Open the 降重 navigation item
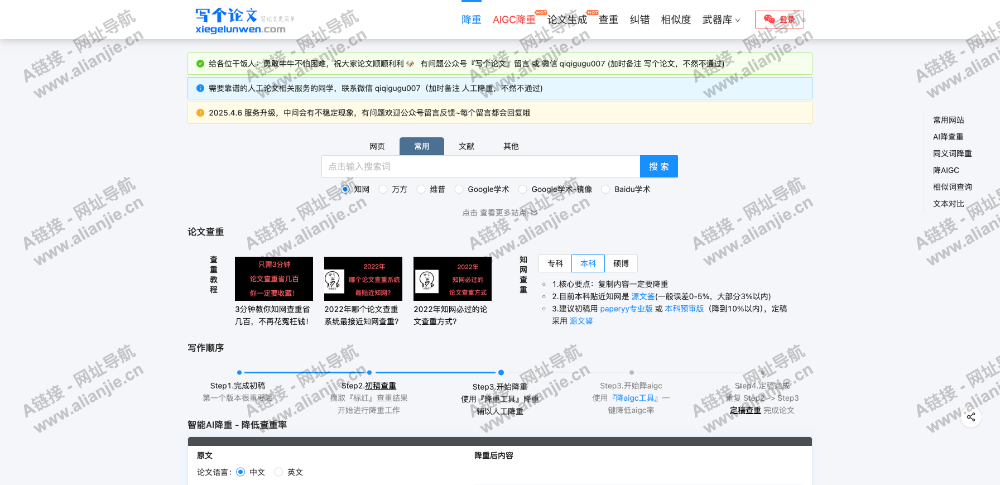 (471, 19)
